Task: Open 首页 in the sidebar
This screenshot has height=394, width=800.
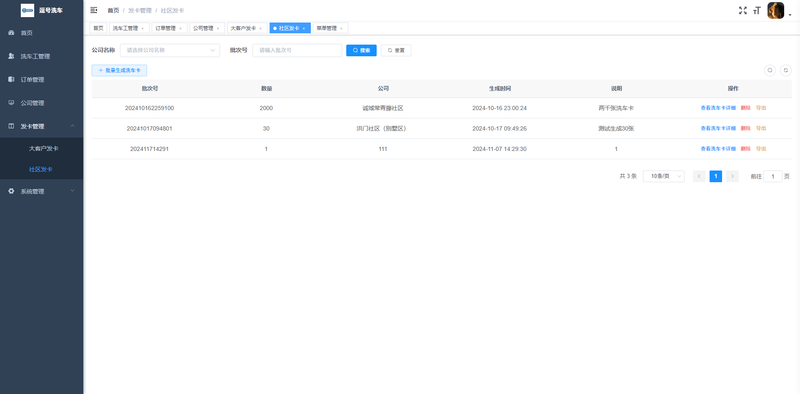Action: coord(41,33)
